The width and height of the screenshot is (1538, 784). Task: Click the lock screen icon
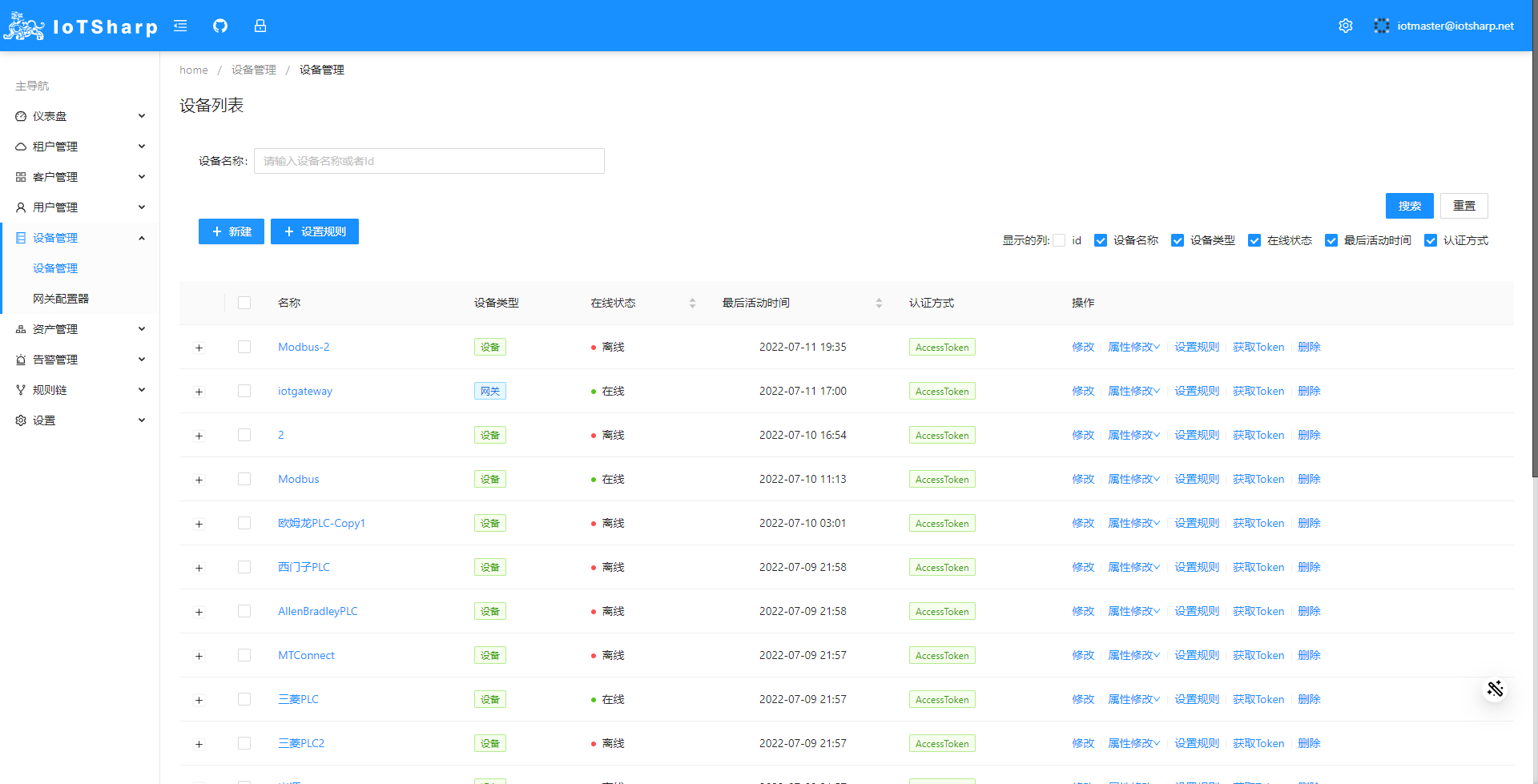pos(260,26)
